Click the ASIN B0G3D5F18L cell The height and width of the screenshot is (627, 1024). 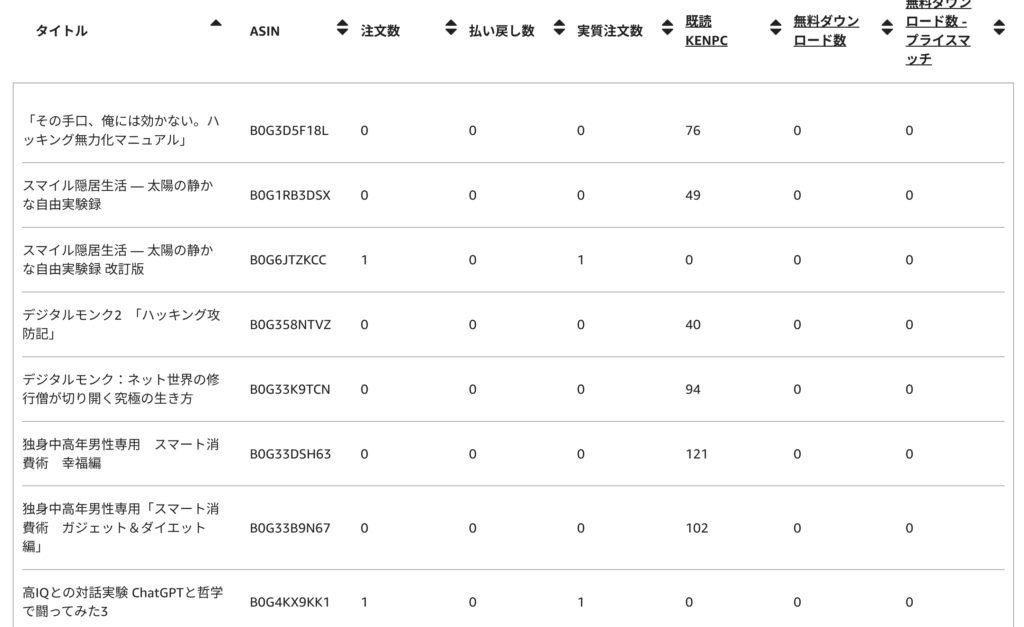289,130
